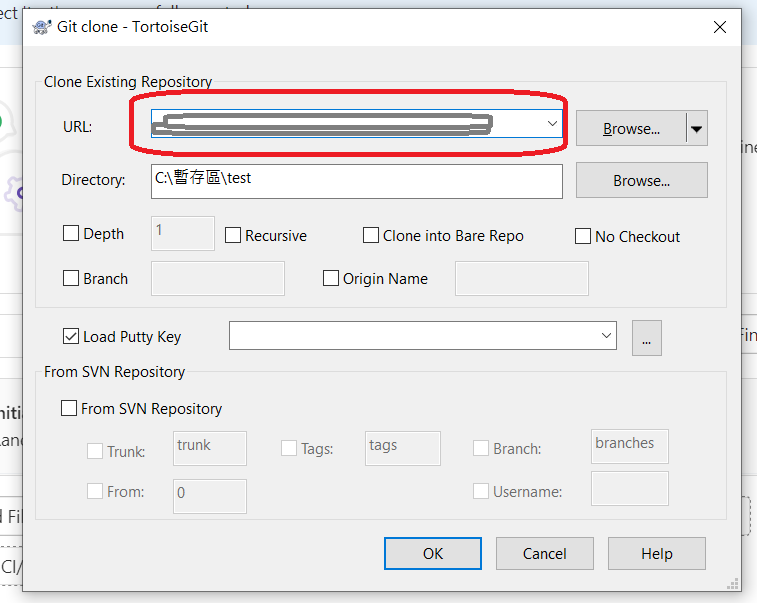Toggle the Username checkbox
The image size is (757, 603).
point(481,491)
